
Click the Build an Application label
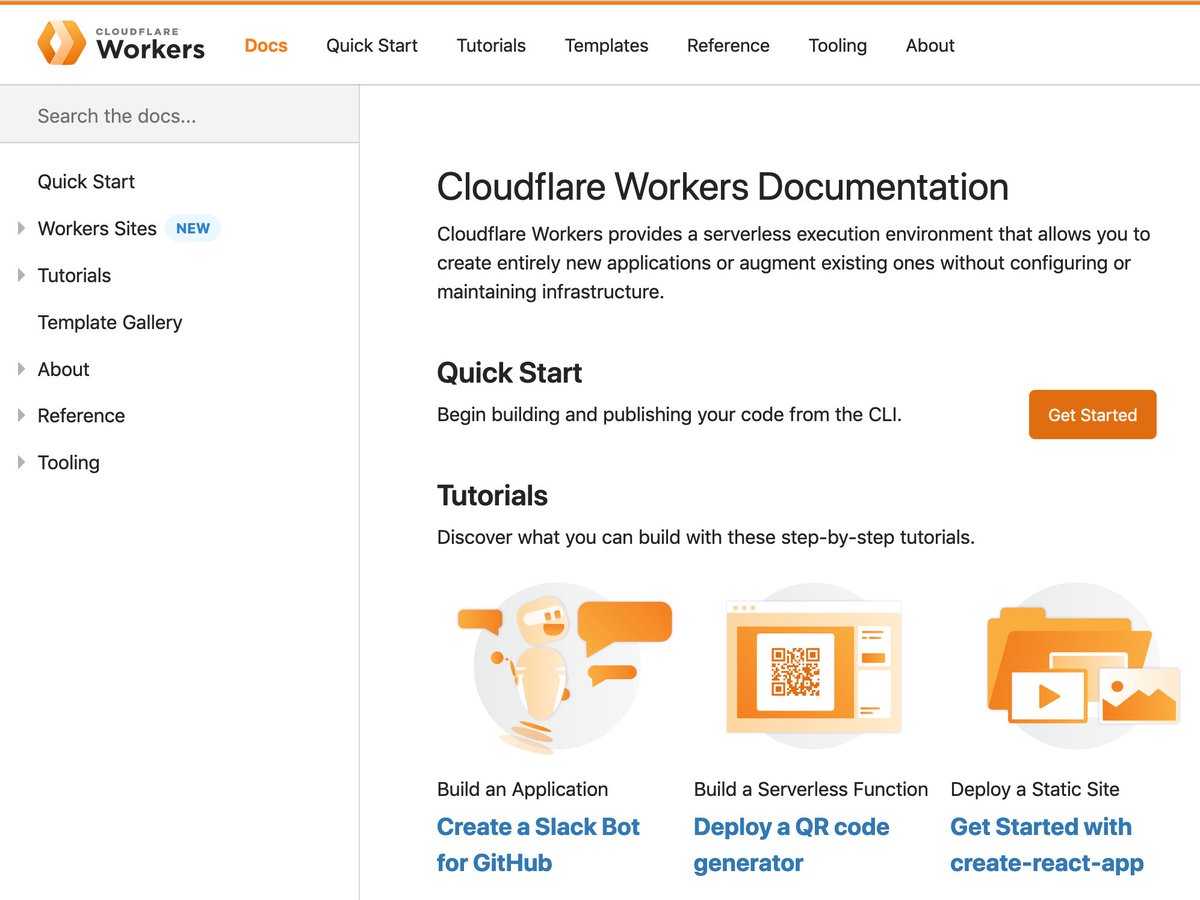click(522, 789)
